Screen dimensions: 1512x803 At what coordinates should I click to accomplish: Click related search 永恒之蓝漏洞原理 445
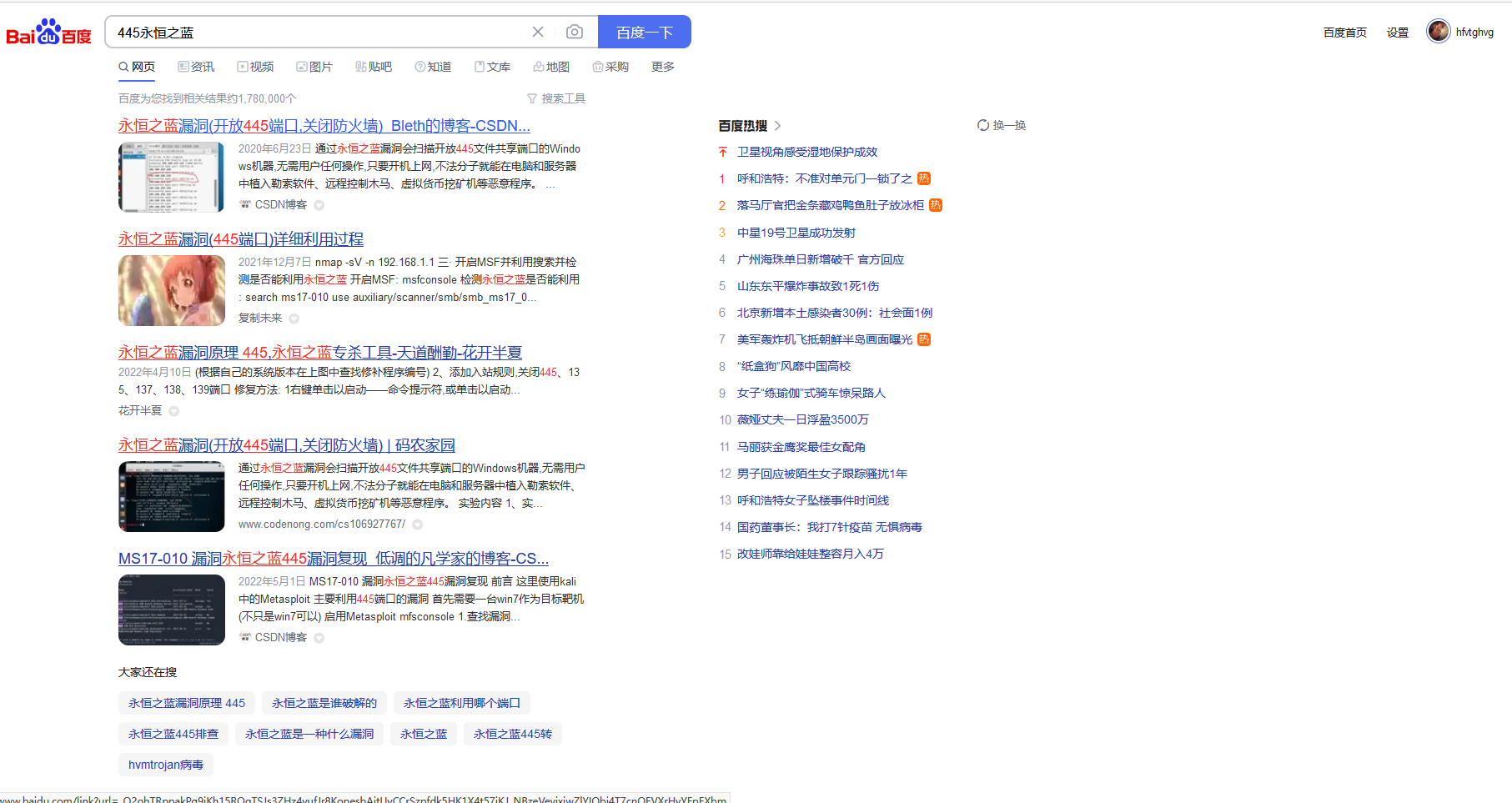(x=187, y=703)
